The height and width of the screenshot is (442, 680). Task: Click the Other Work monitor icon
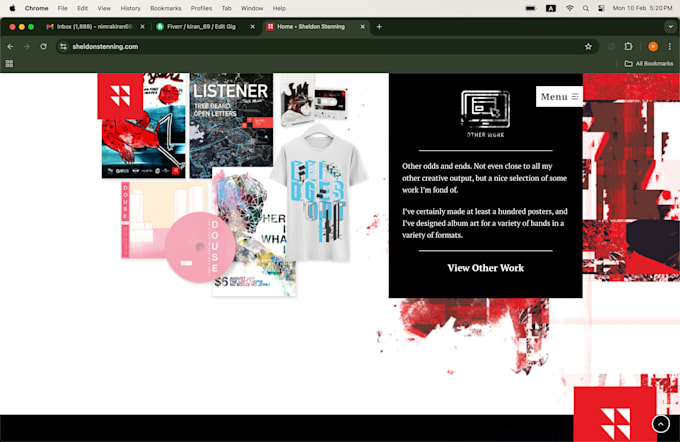pyautogui.click(x=485, y=109)
